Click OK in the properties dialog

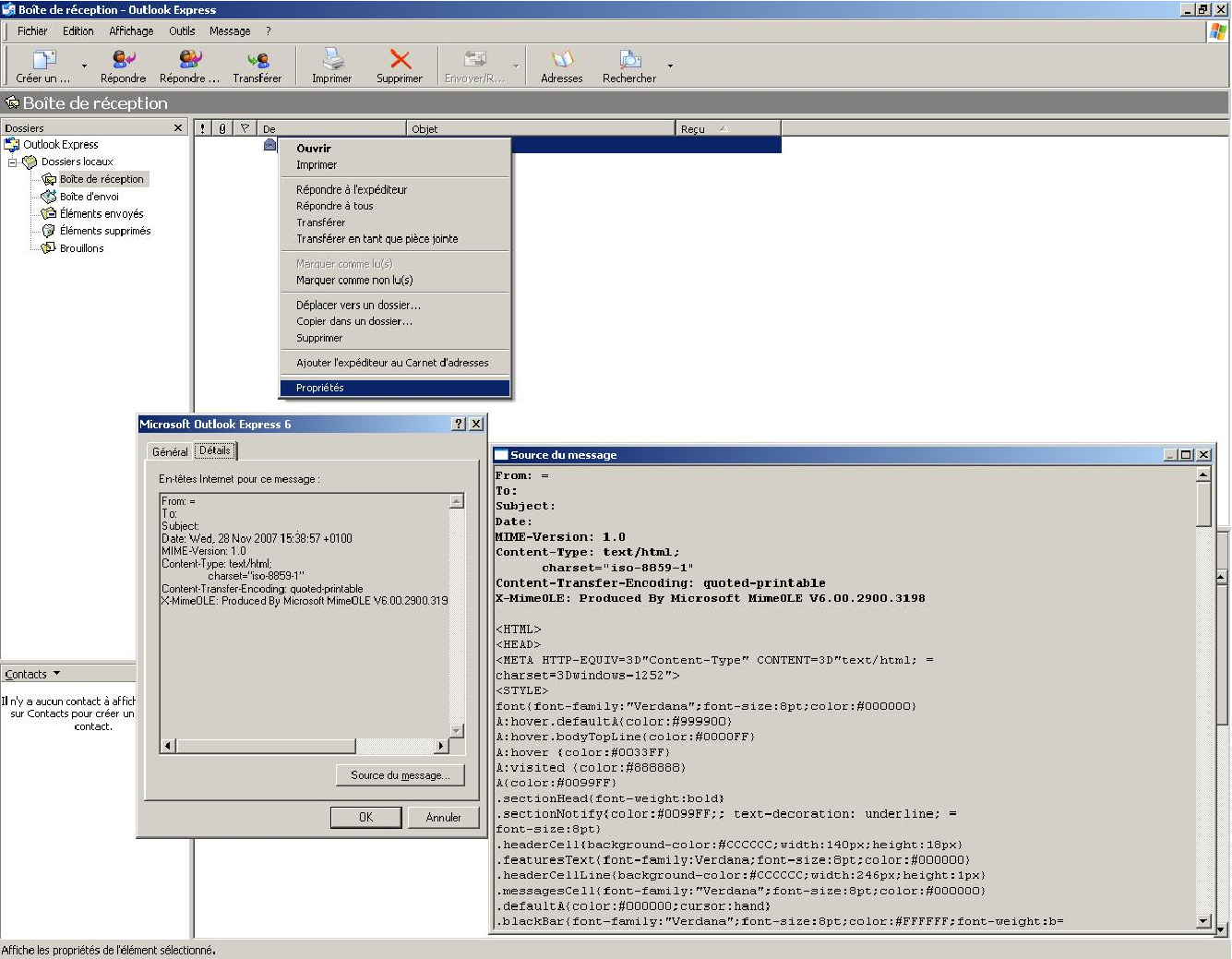366,817
